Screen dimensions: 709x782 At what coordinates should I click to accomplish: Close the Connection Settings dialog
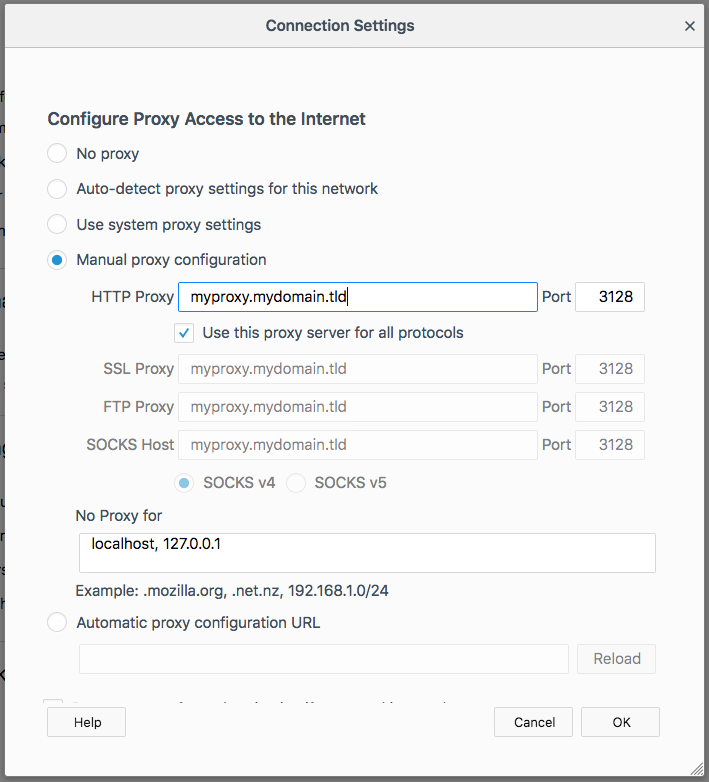pos(689,27)
